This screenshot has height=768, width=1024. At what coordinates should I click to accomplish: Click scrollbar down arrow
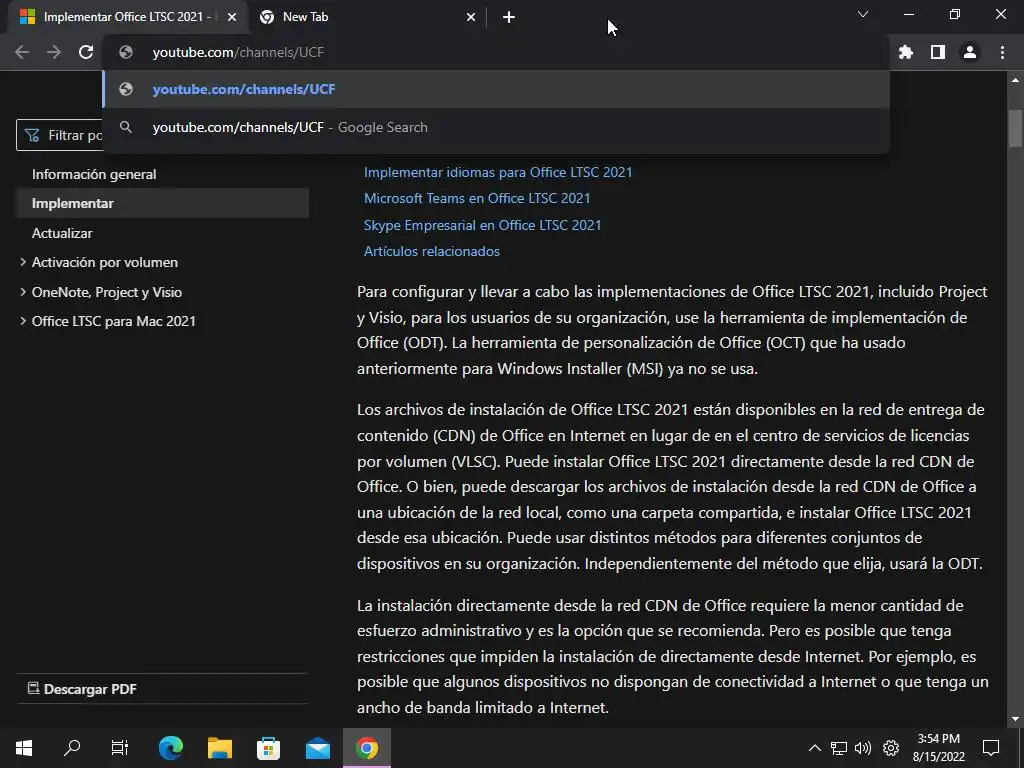1015,719
